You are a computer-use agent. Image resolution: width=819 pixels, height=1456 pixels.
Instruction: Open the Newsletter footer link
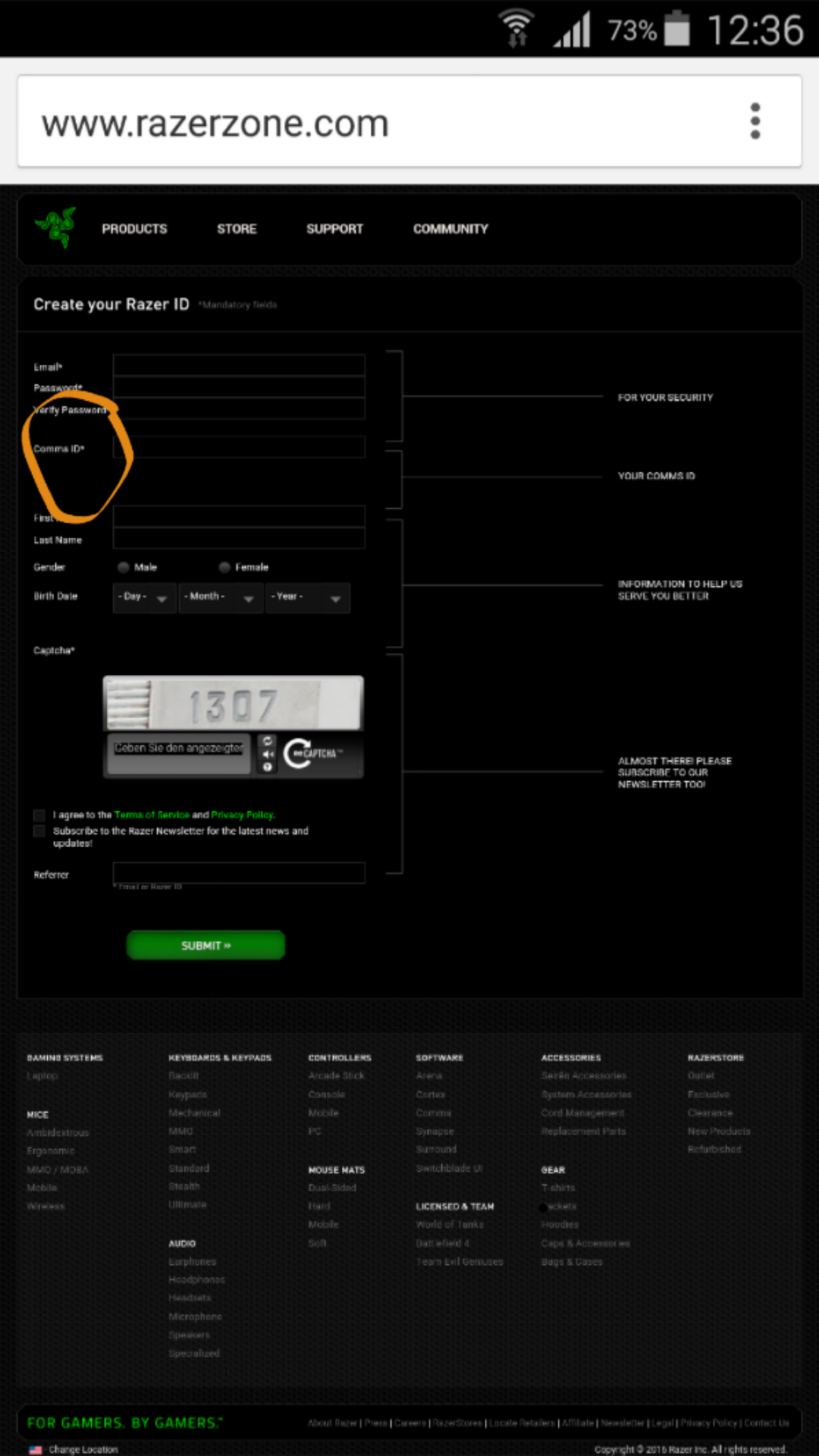pos(623,1423)
